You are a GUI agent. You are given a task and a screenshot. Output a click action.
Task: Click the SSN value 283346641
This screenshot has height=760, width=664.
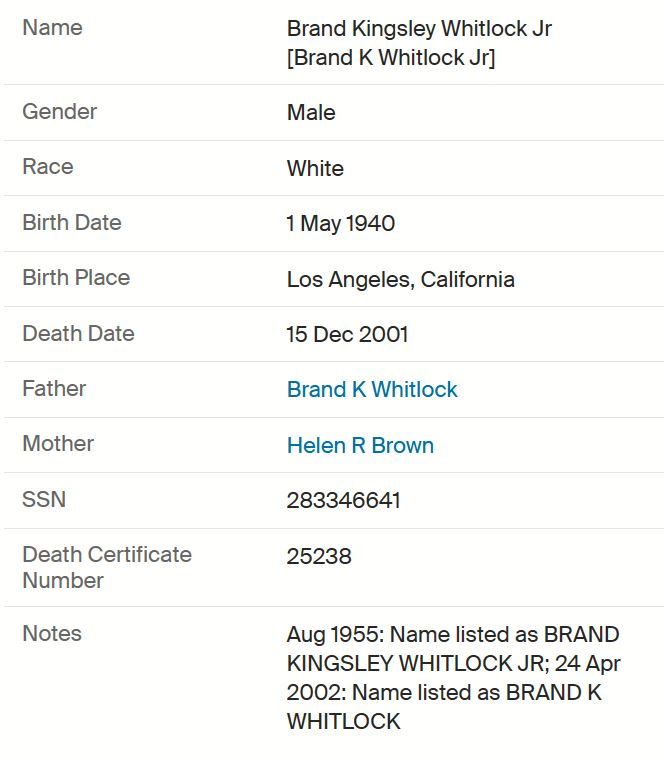343,501
